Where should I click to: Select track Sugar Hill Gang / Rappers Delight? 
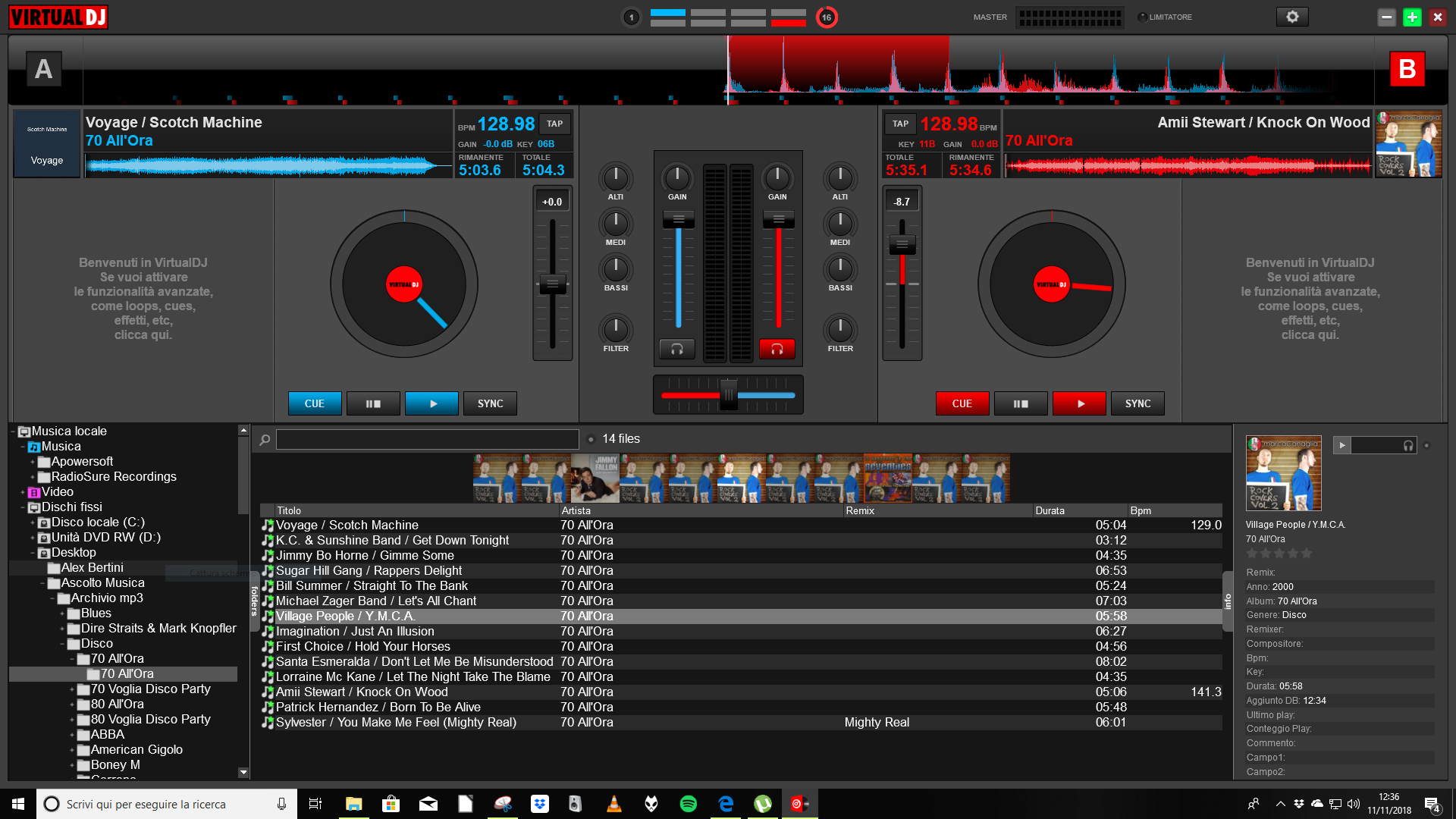point(741,570)
